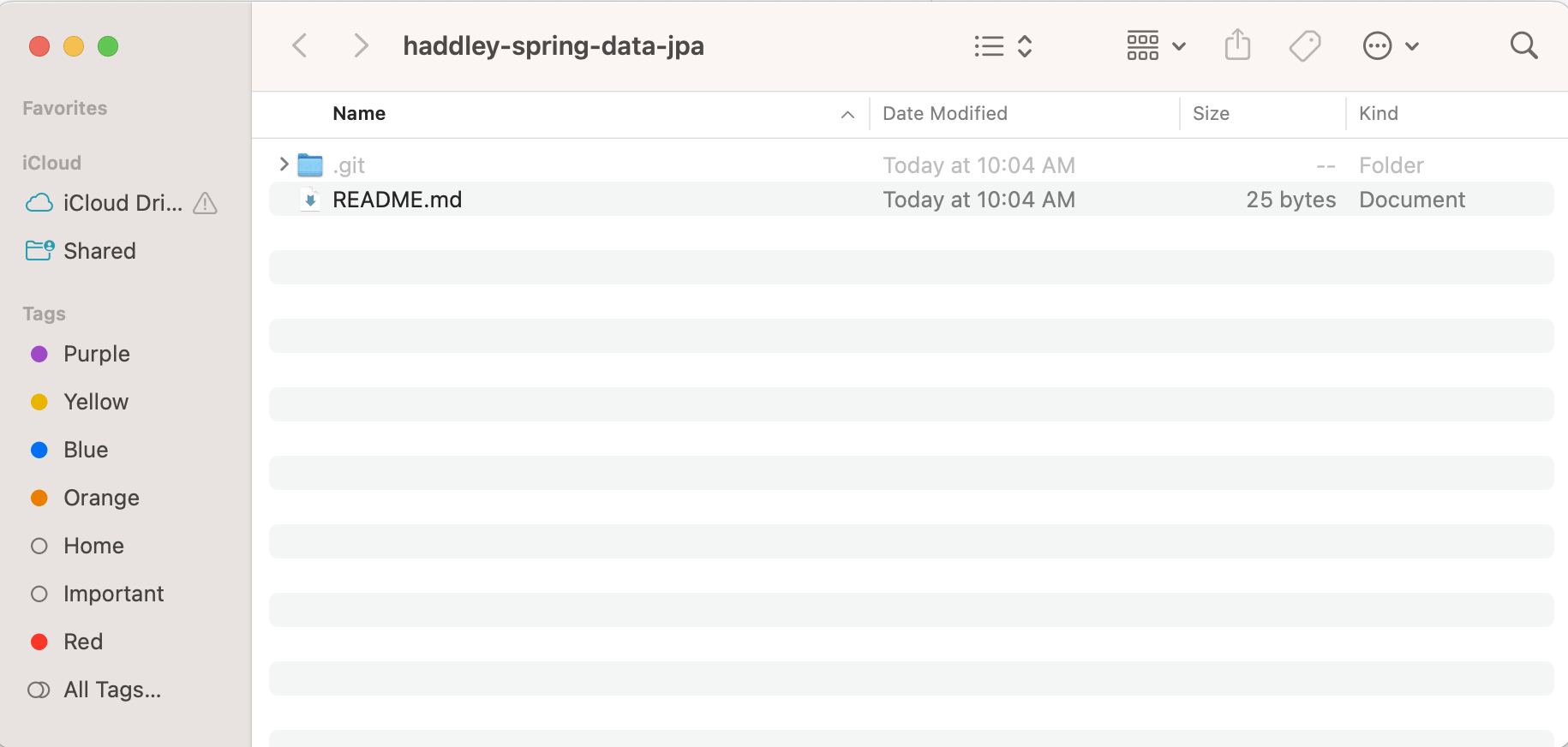Open the Shared sidebar item
The height and width of the screenshot is (747, 1568).
coord(99,251)
